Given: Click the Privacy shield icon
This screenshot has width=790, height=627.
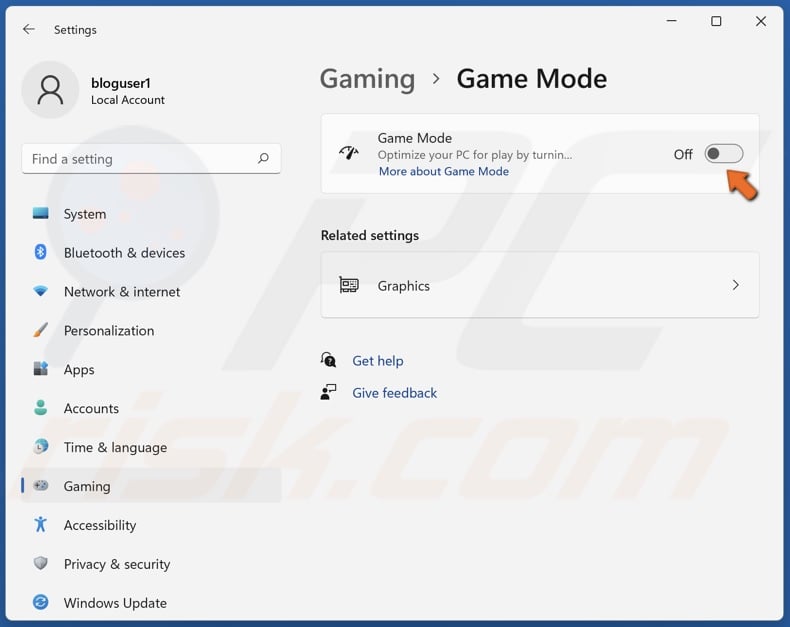Looking at the screenshot, I should coord(40,563).
